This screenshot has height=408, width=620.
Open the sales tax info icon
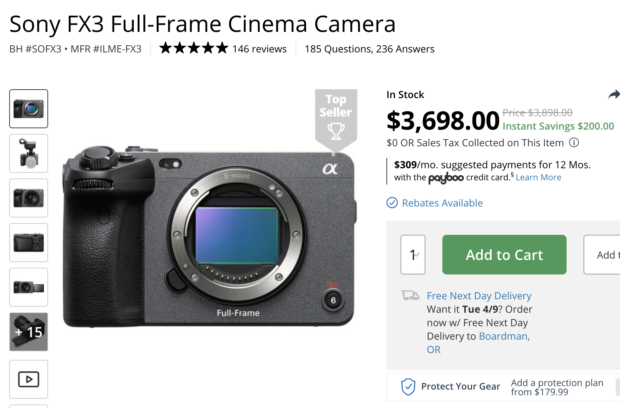[573, 142]
